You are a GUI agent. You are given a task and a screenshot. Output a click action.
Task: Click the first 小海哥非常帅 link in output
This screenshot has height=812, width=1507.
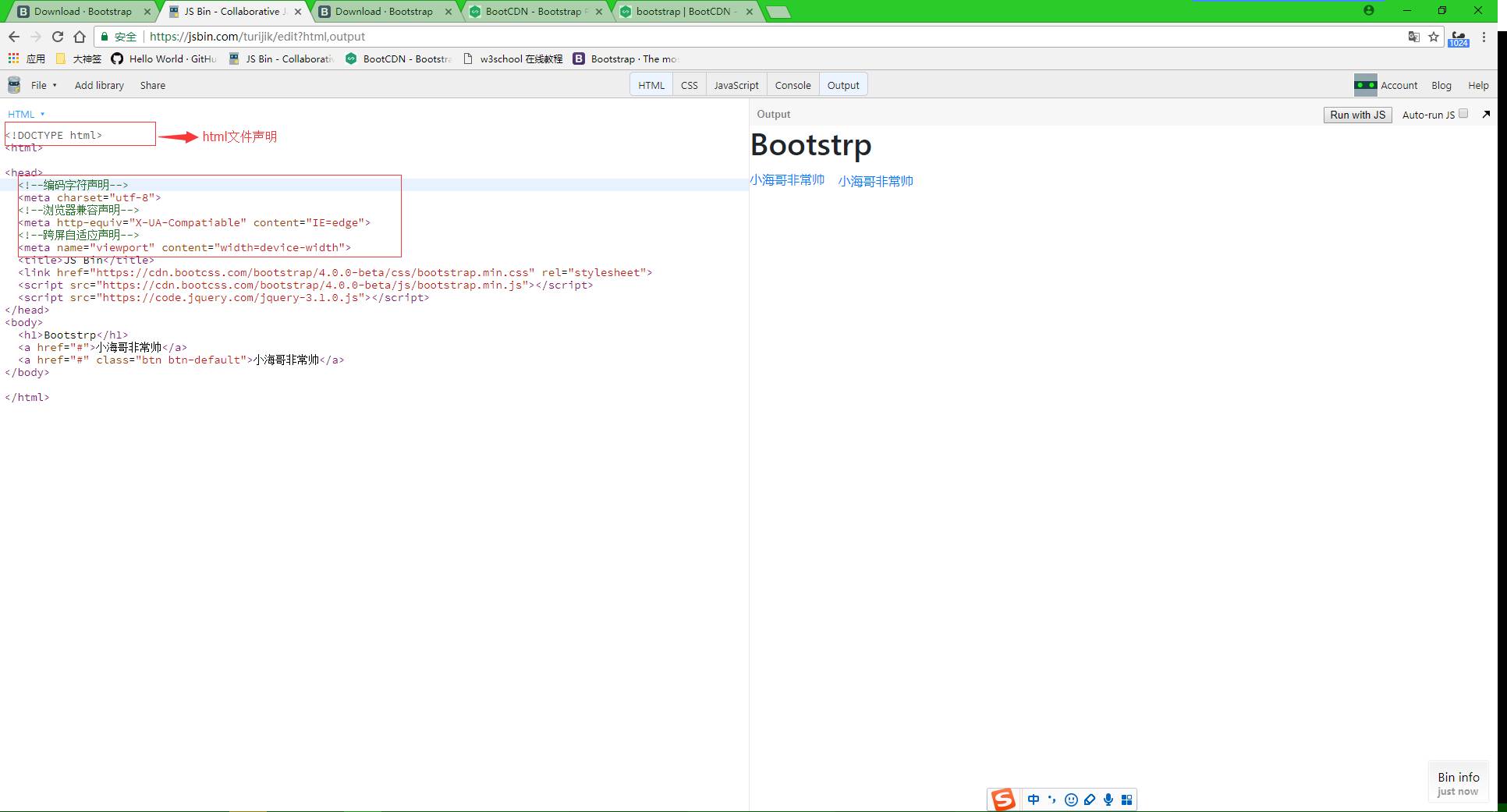(787, 180)
